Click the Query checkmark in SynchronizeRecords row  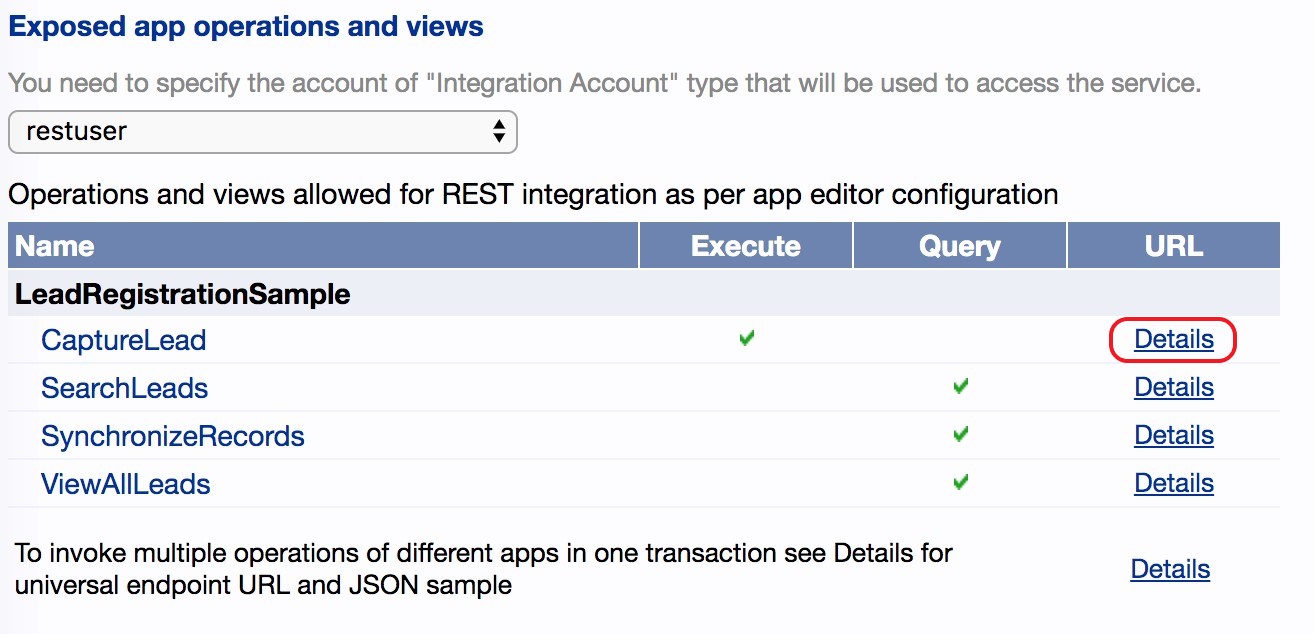(961, 434)
